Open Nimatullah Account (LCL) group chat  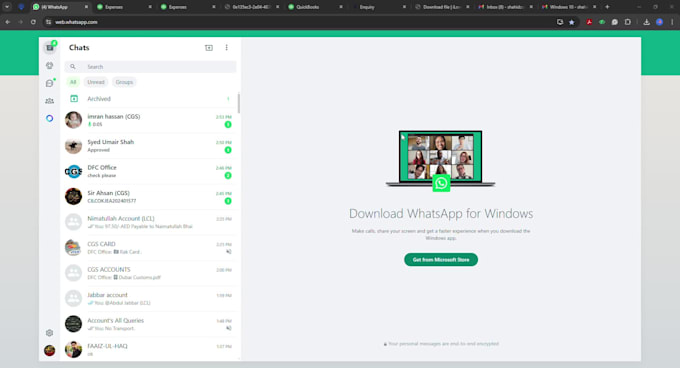(150, 222)
